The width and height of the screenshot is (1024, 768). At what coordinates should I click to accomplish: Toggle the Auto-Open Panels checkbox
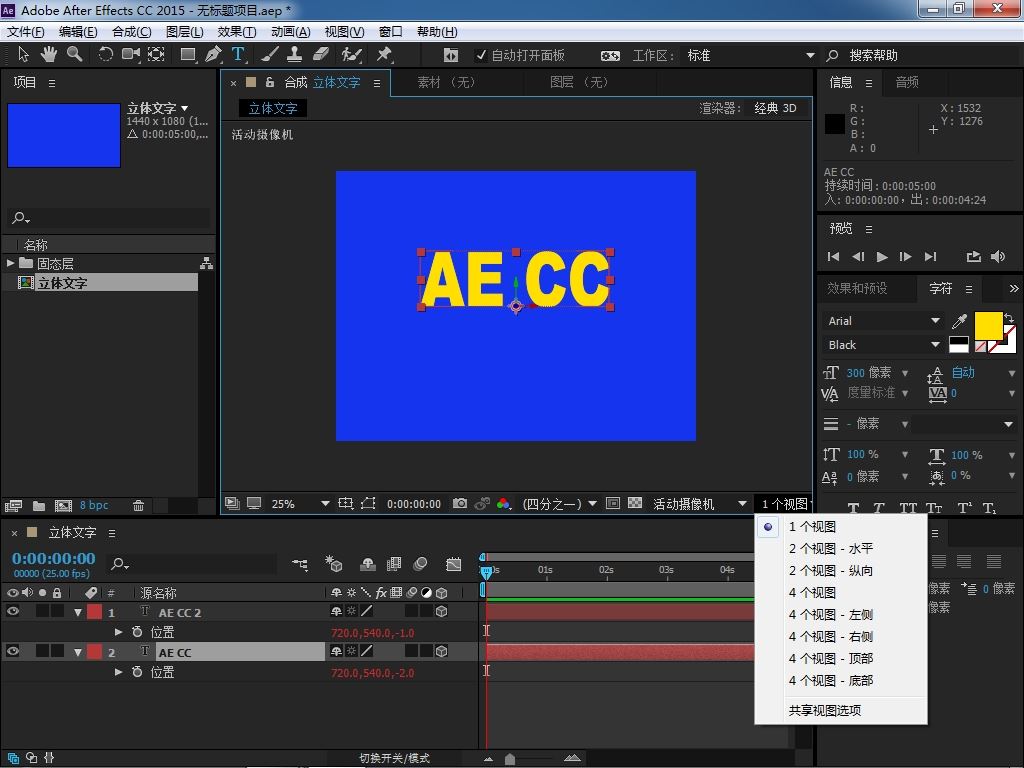(x=481, y=56)
